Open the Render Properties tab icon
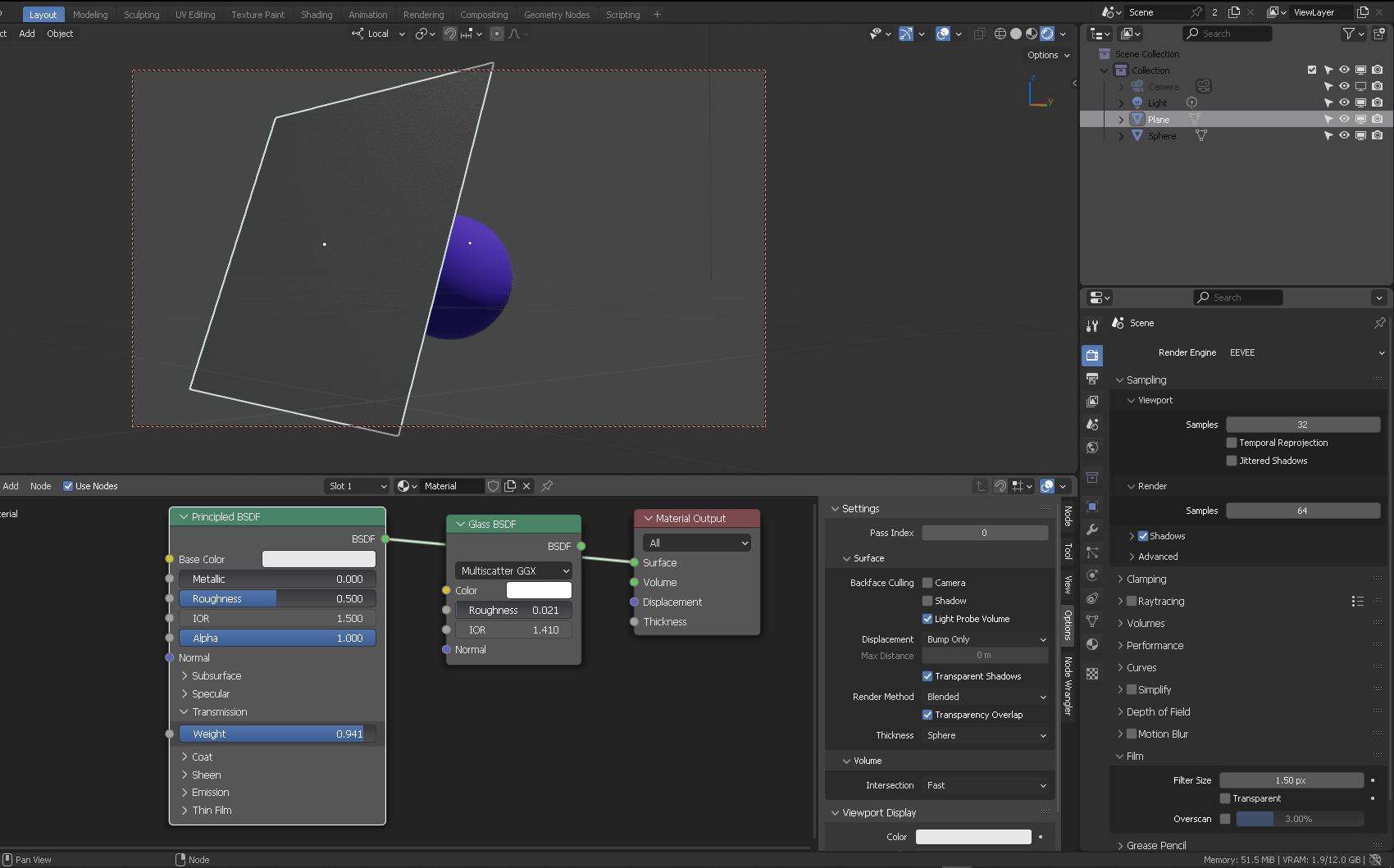Image resolution: width=1394 pixels, height=868 pixels. pos(1092,355)
